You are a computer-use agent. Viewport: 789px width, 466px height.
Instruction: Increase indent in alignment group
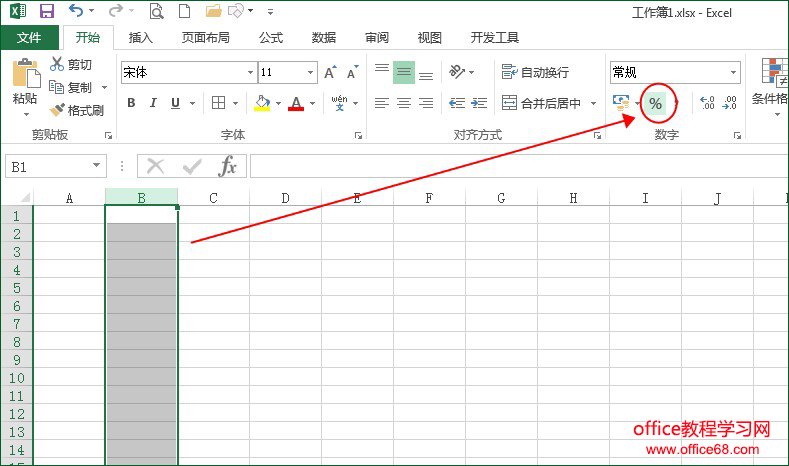point(479,103)
